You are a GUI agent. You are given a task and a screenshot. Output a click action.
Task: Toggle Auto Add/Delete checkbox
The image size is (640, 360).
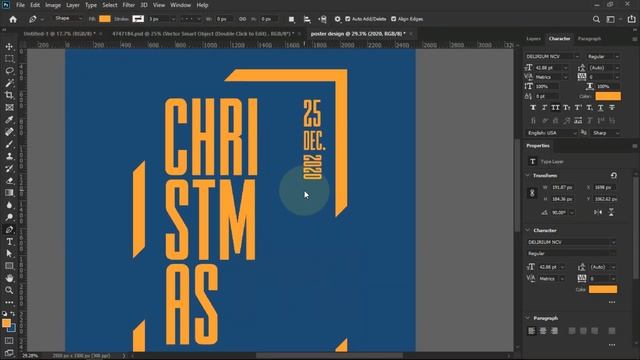(348, 19)
